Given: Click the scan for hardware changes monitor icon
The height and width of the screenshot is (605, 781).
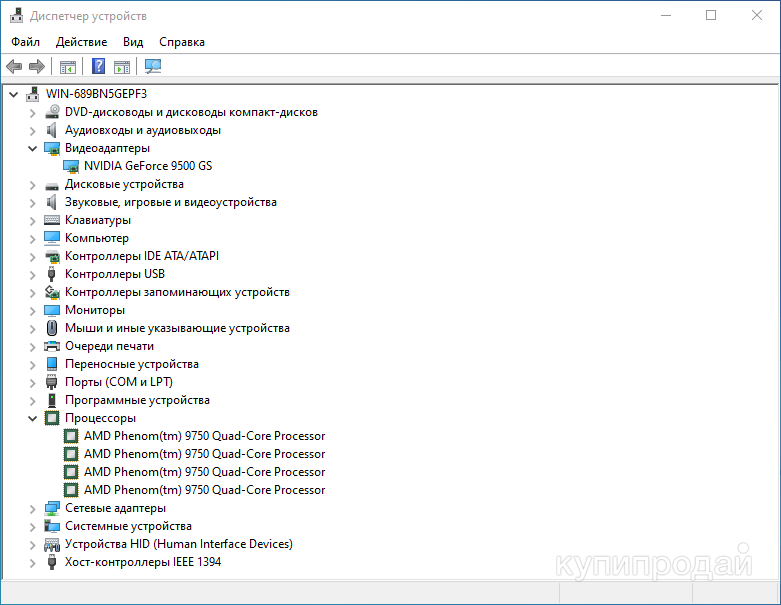Looking at the screenshot, I should pos(153,67).
